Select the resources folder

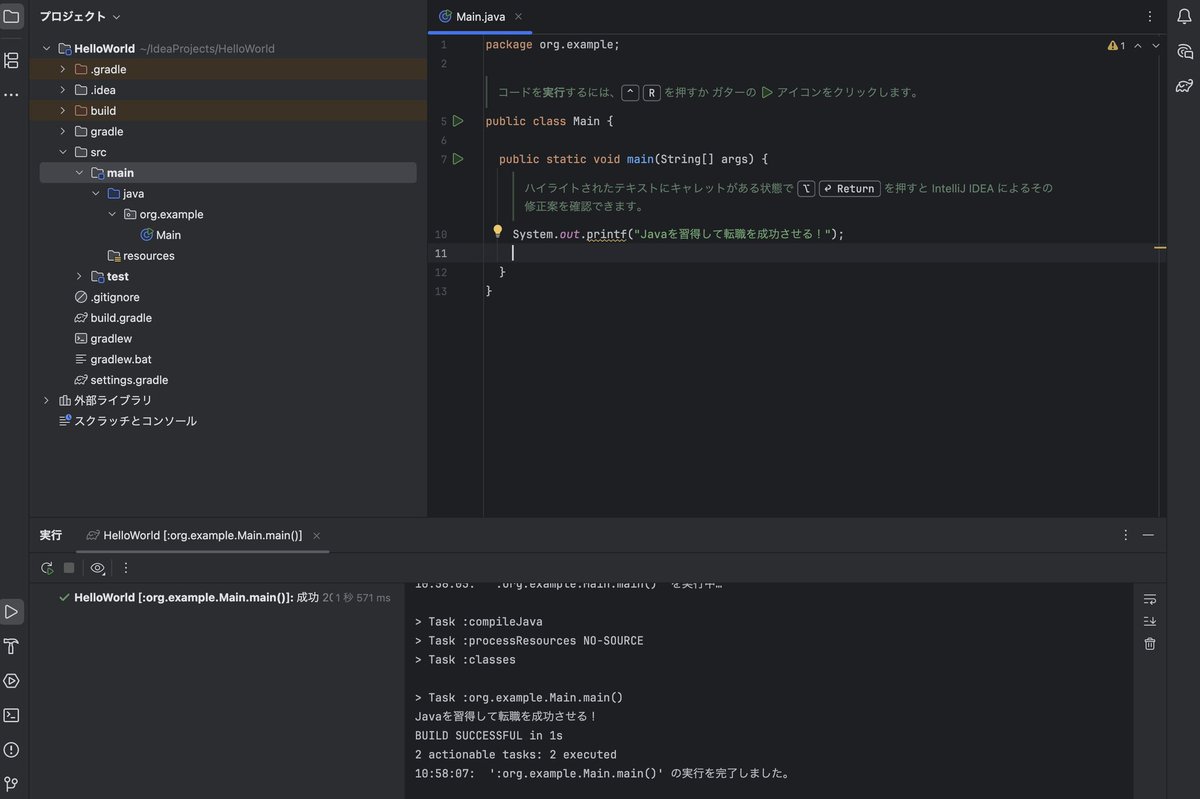coord(141,256)
